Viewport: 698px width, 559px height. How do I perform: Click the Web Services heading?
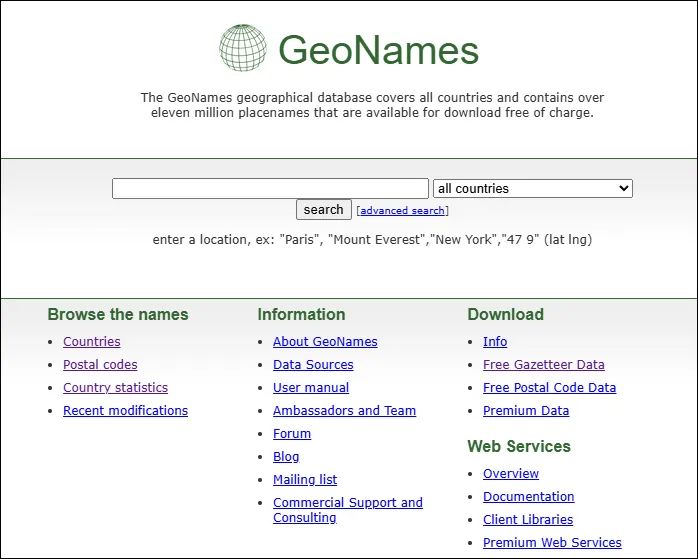(x=519, y=446)
